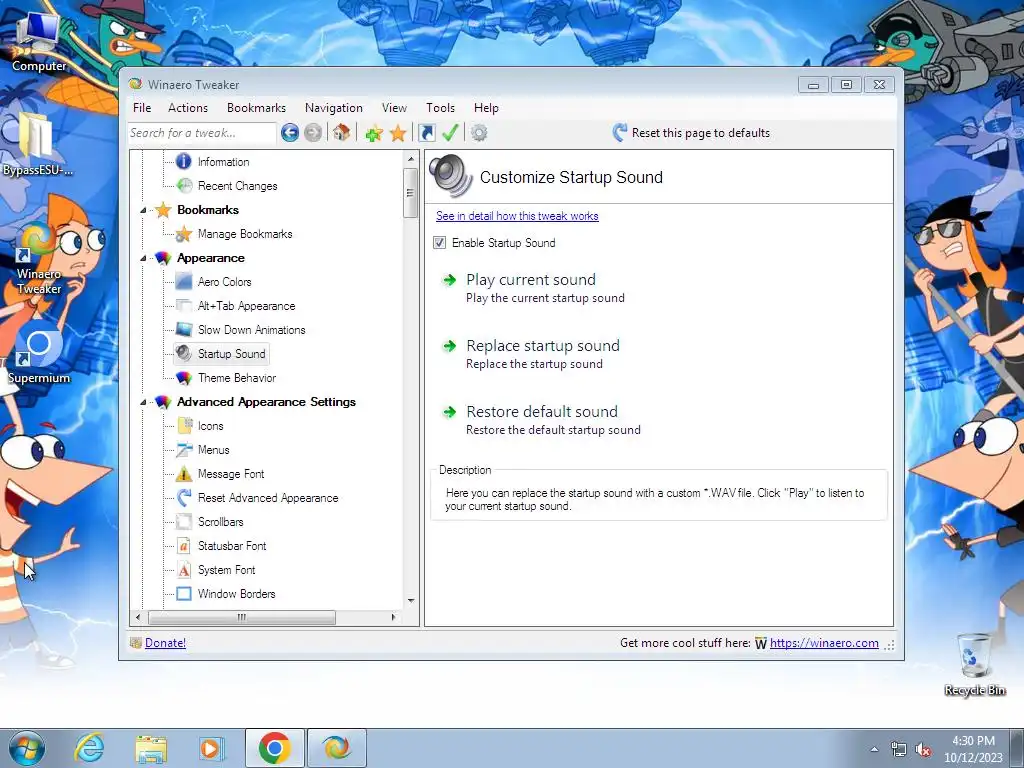1024x768 pixels.
Task: Click the tree scroll down arrow
Action: point(411,601)
